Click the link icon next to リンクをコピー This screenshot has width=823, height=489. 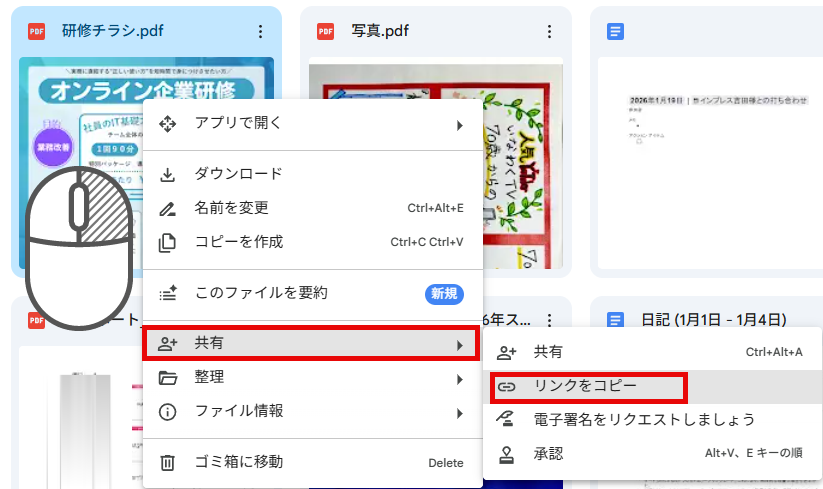click(507, 386)
